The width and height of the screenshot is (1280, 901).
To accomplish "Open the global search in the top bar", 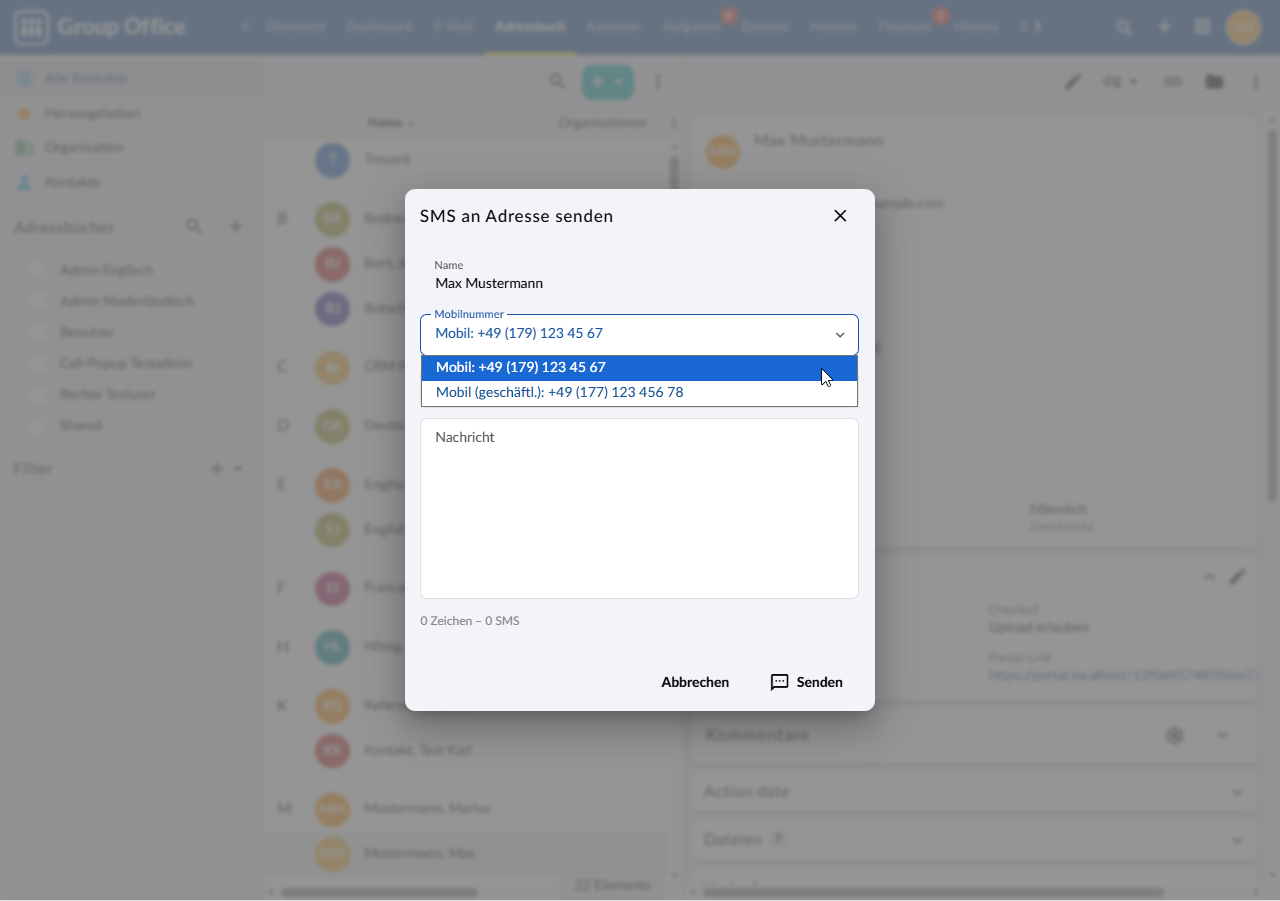I will [1125, 27].
